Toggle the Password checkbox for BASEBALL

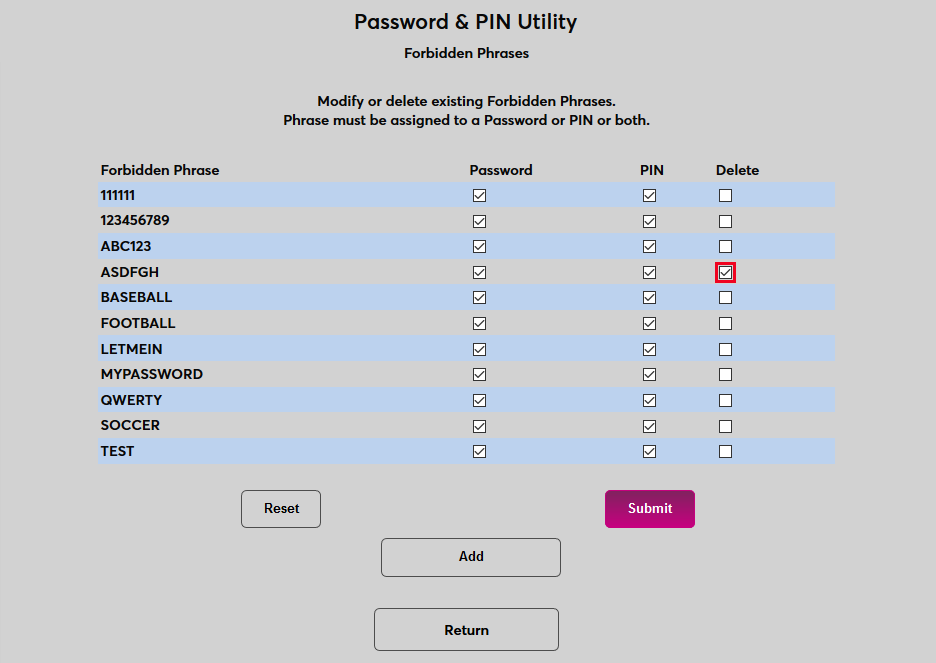point(479,297)
